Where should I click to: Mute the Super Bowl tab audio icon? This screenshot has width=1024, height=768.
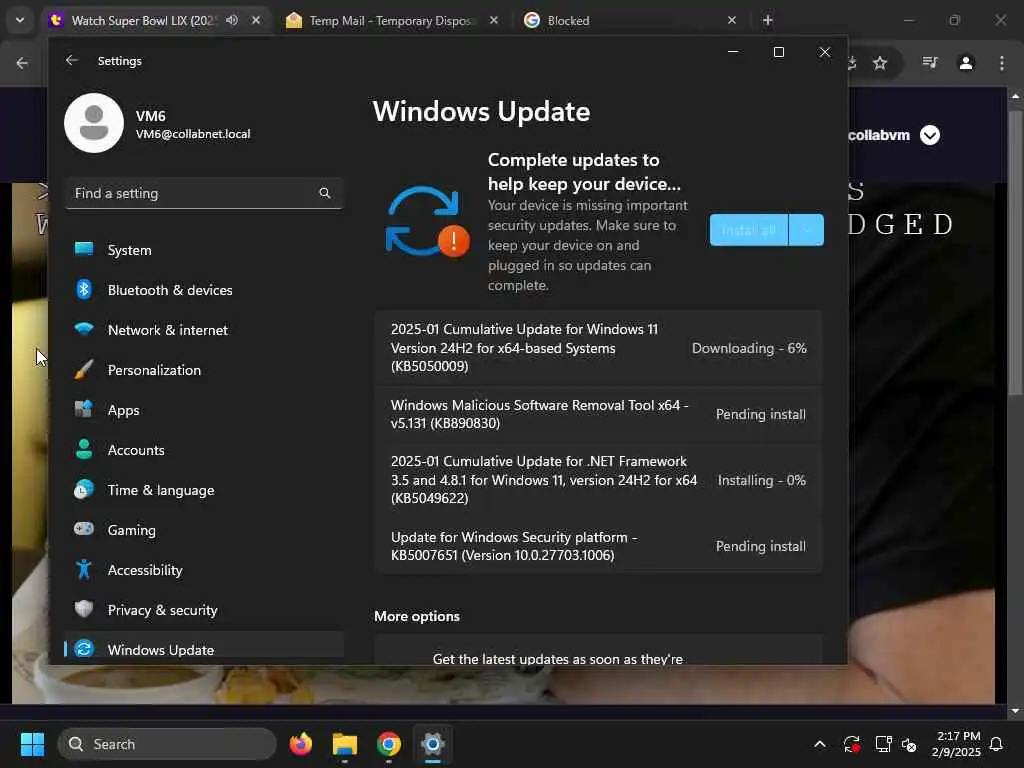click(232, 20)
